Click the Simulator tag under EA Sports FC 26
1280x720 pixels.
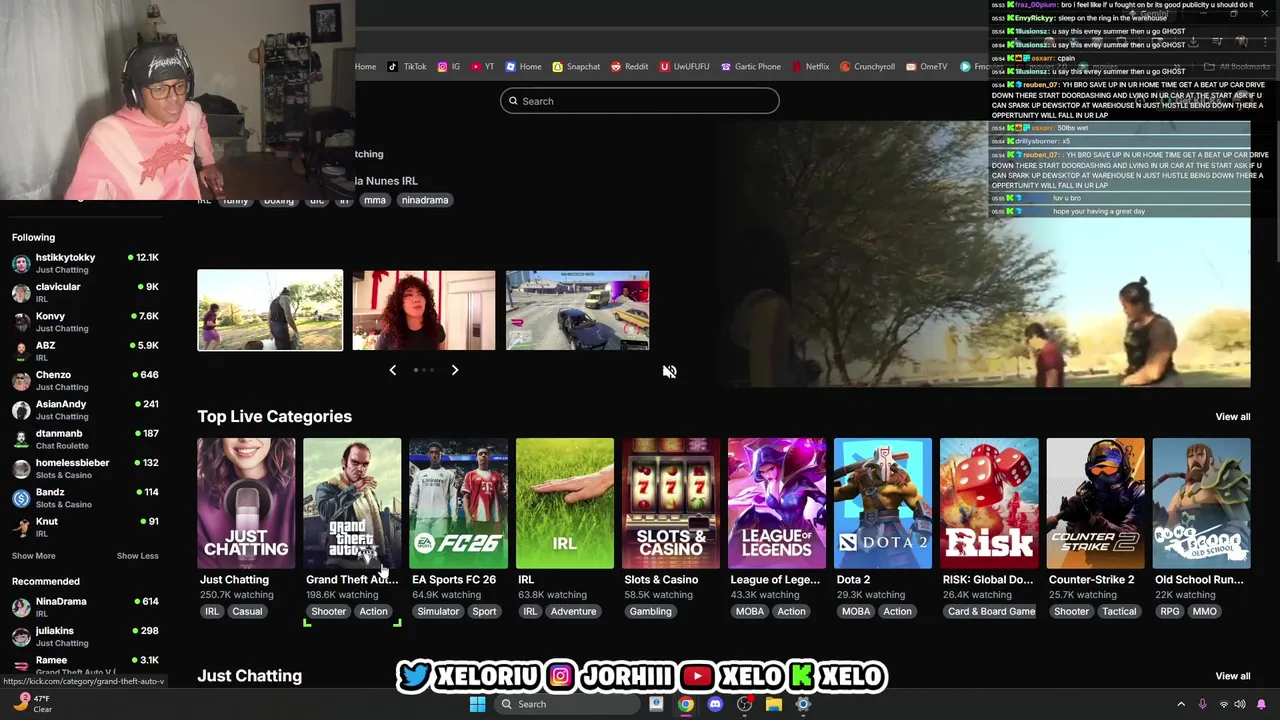438,611
